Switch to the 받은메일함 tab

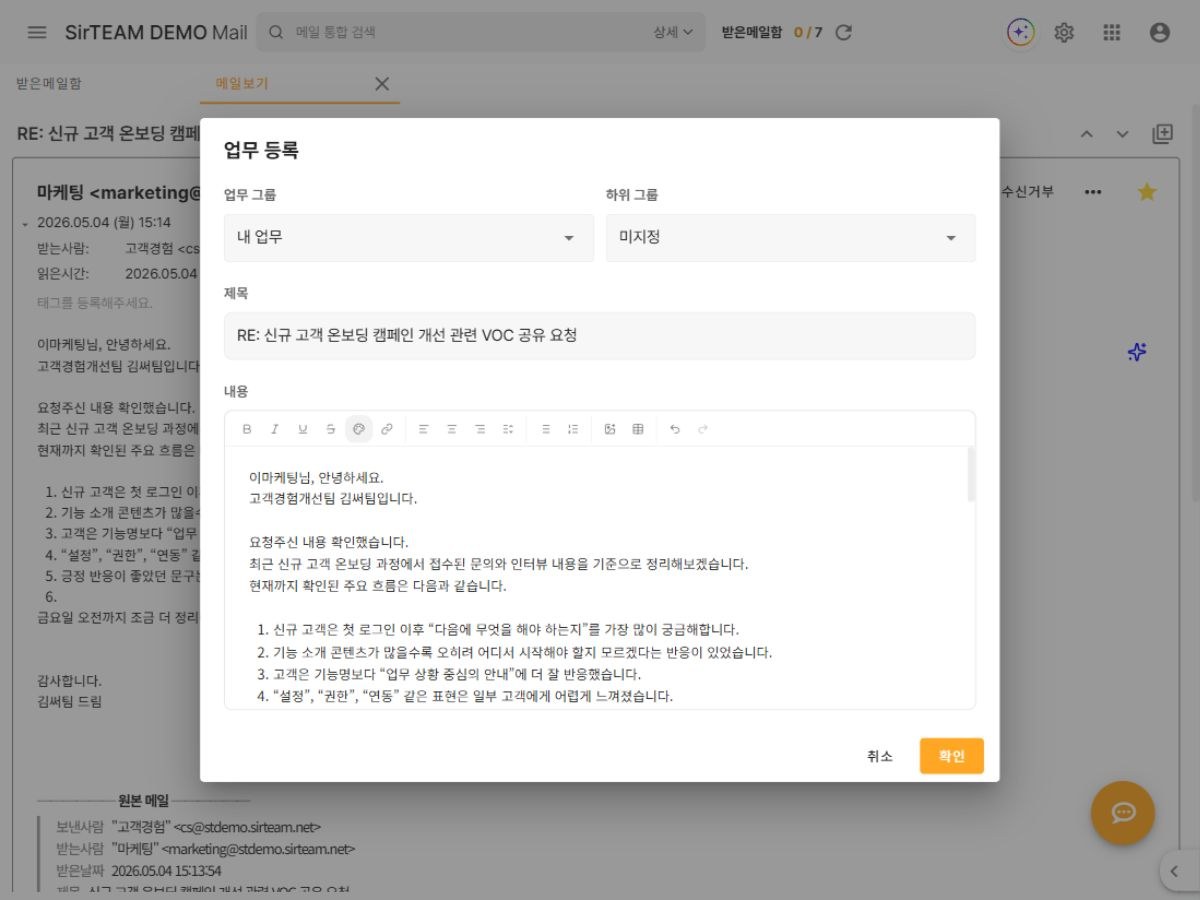click(x=49, y=83)
